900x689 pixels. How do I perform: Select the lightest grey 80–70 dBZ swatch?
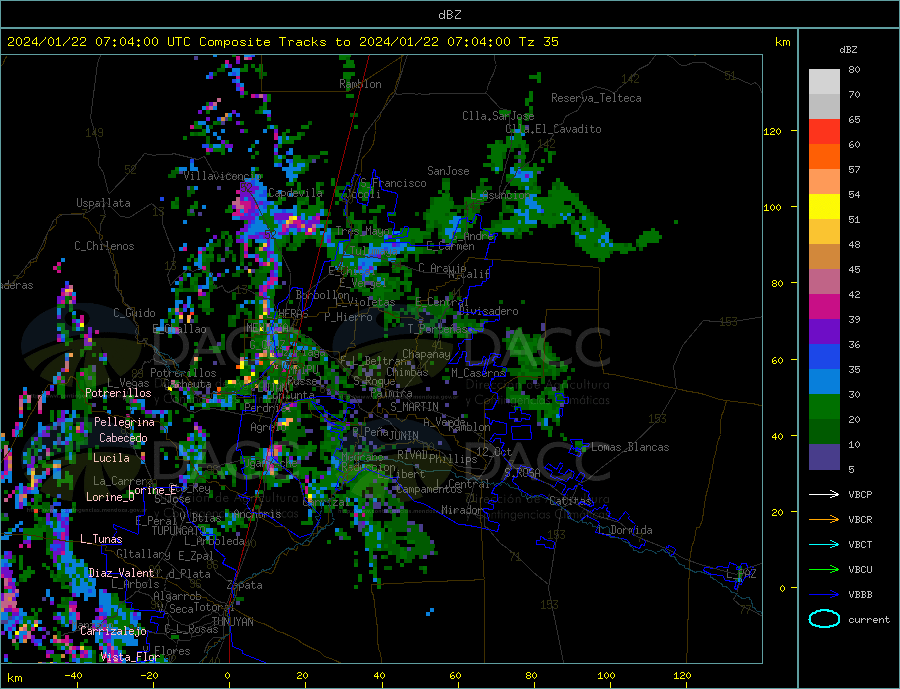[x=824, y=82]
